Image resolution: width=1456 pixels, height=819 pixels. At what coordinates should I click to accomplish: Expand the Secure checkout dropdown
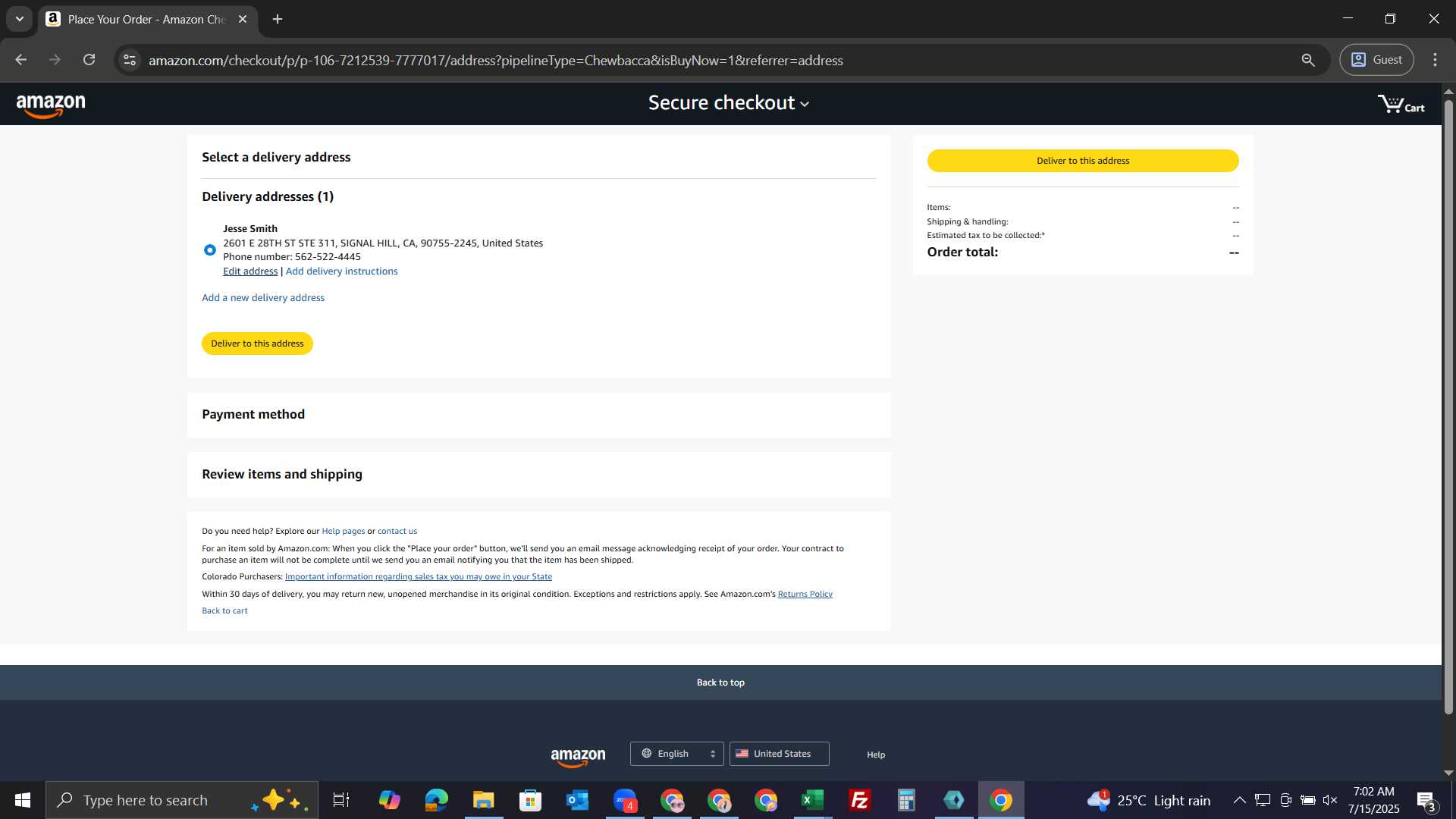728,103
